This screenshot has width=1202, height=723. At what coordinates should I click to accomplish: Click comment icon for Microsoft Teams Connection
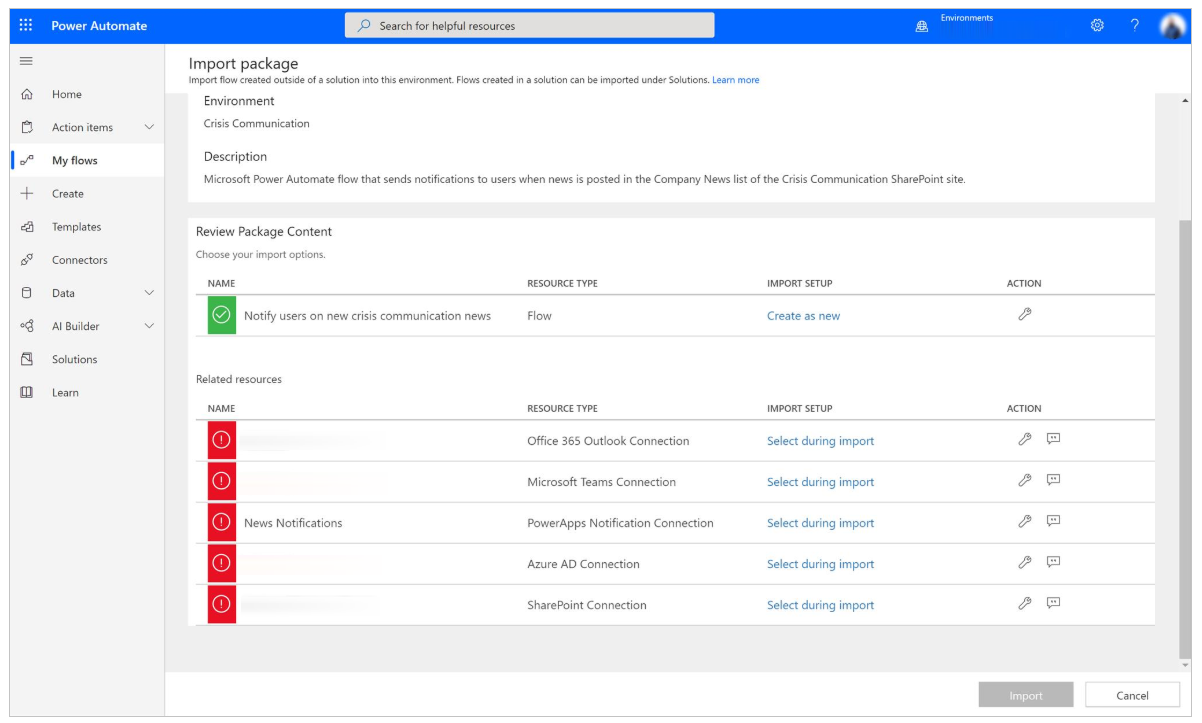pos(1053,480)
